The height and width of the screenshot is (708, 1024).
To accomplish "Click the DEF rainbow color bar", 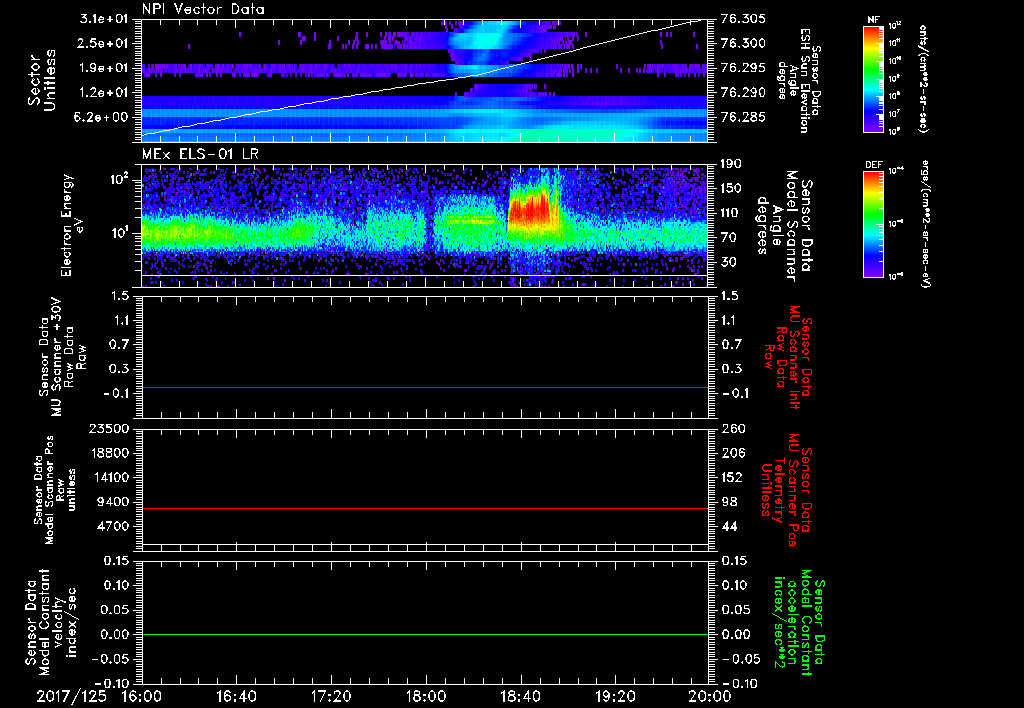I will point(874,224).
